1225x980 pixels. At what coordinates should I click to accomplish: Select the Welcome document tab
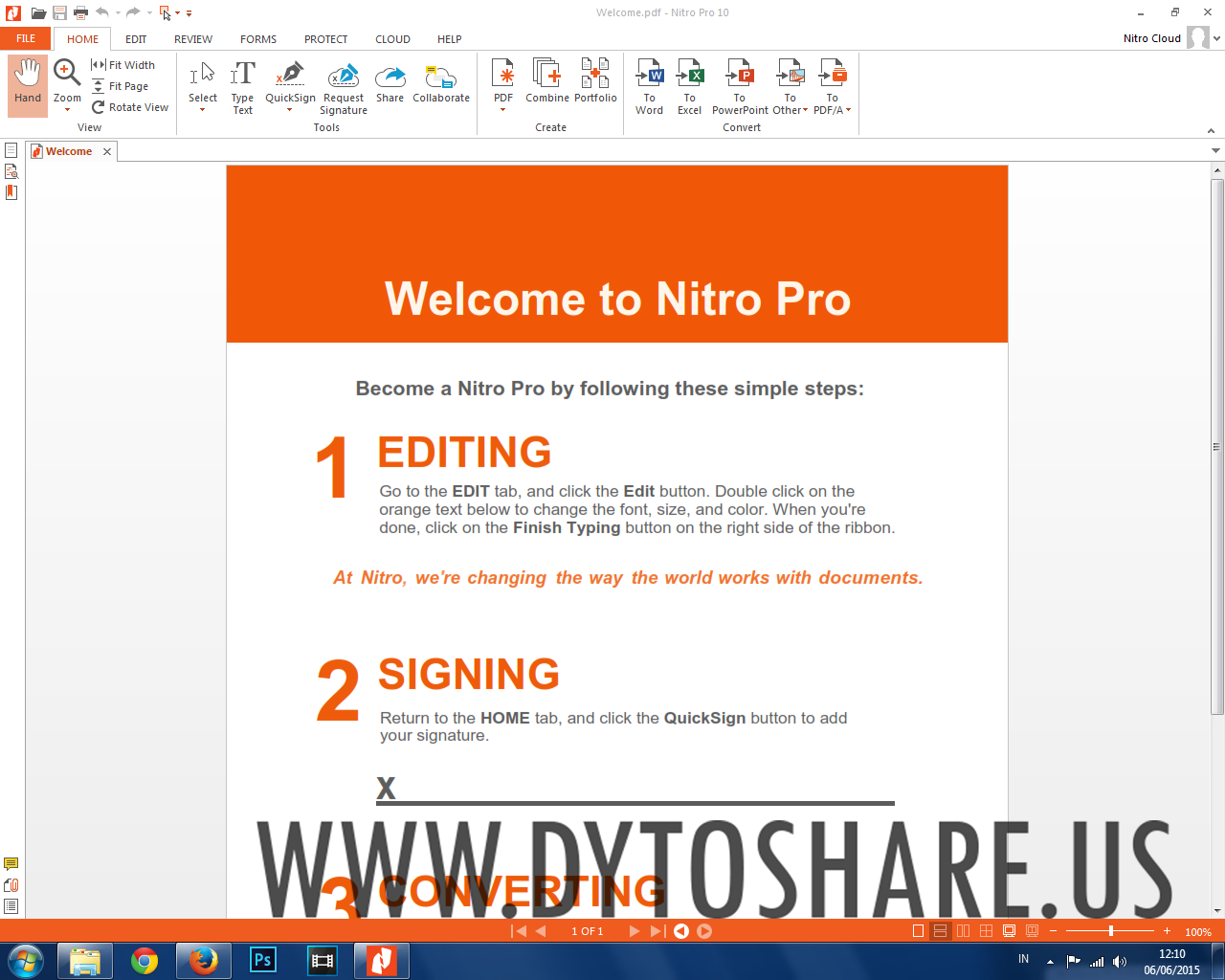pyautogui.click(x=69, y=151)
